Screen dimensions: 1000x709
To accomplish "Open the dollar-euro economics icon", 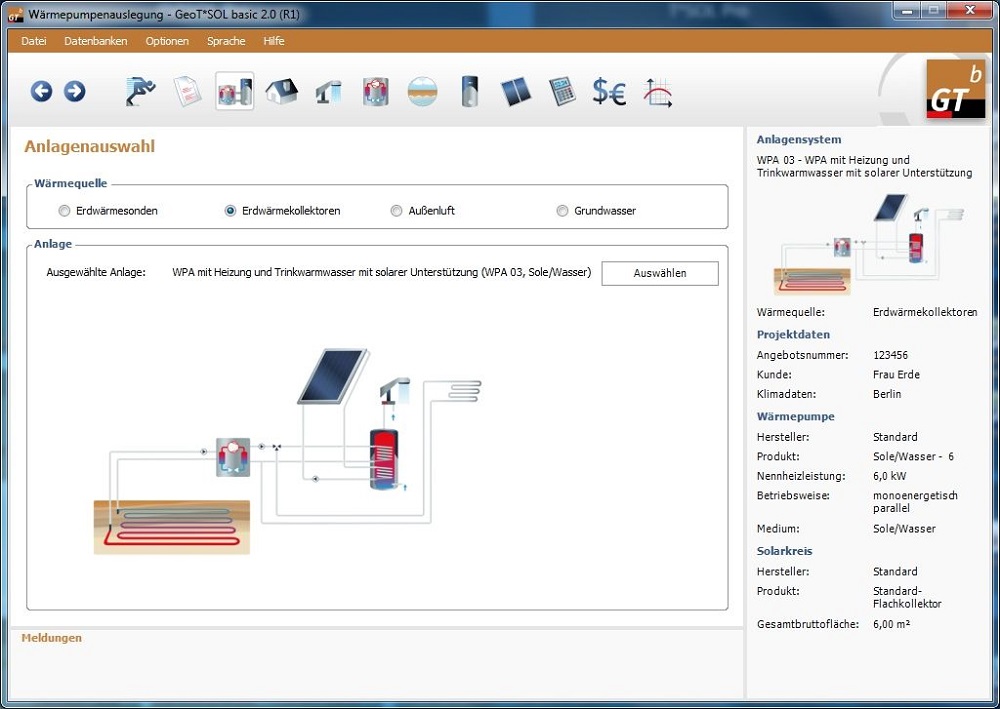I will [x=608, y=92].
